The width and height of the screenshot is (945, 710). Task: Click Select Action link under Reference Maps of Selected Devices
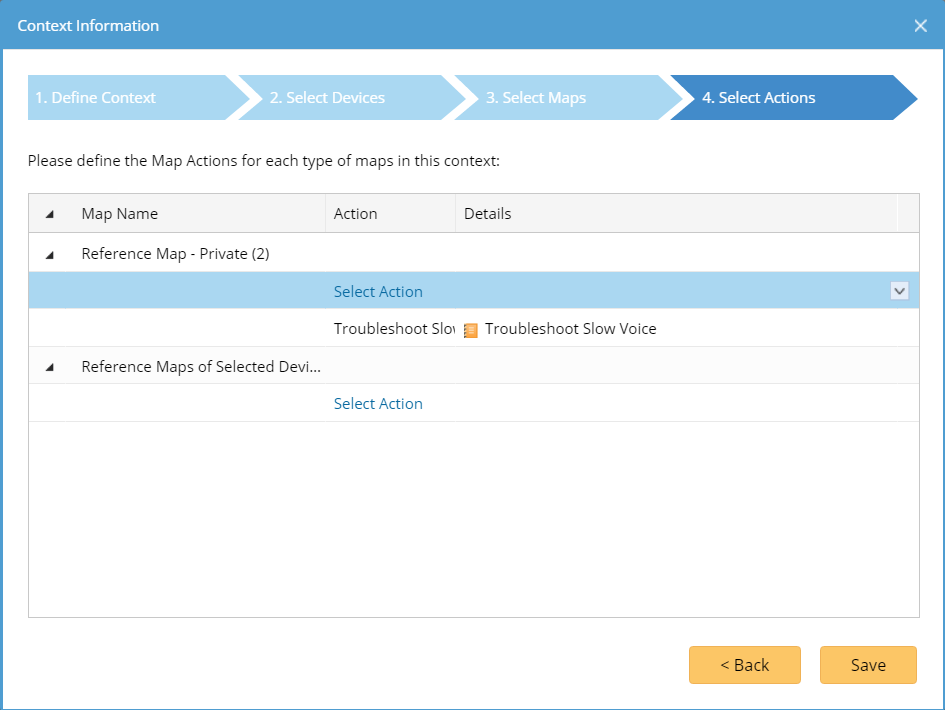point(378,404)
